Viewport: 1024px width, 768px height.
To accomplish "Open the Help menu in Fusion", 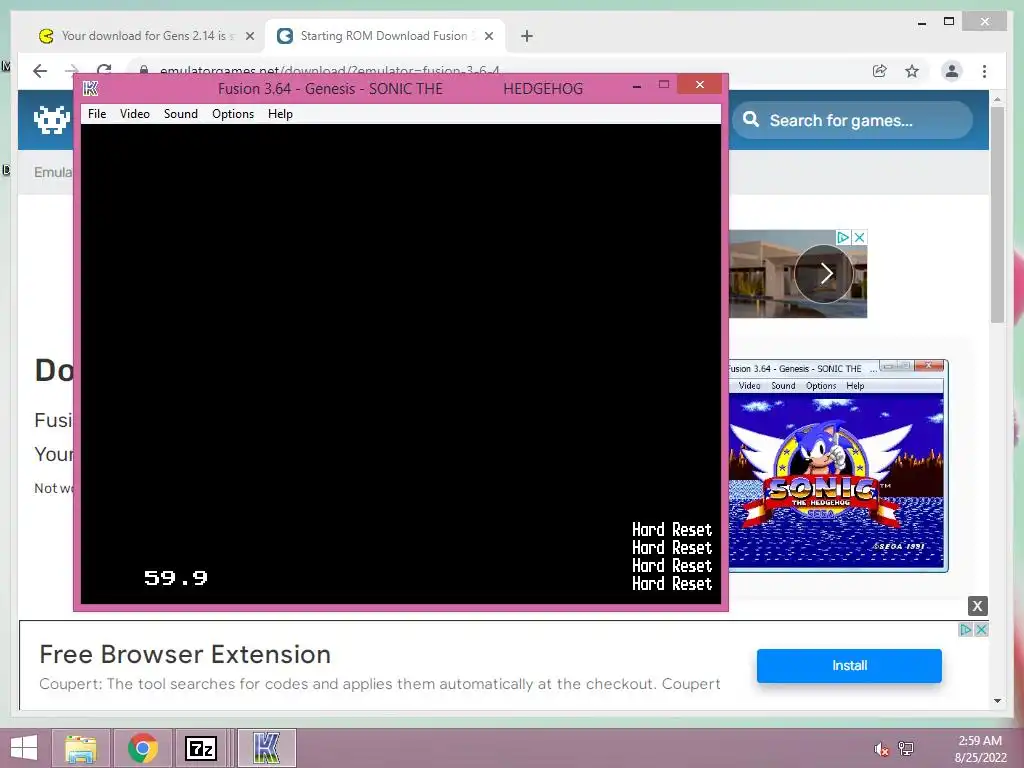I will pos(280,114).
